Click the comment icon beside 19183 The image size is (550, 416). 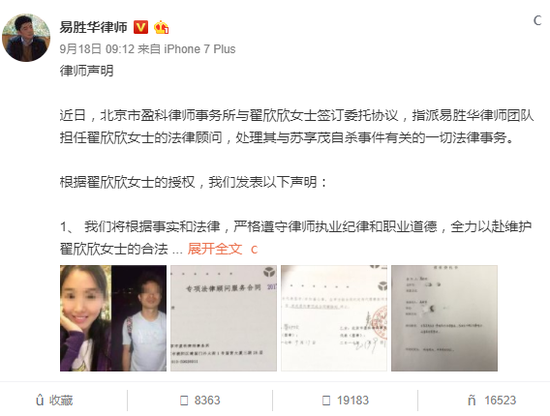tap(326, 401)
